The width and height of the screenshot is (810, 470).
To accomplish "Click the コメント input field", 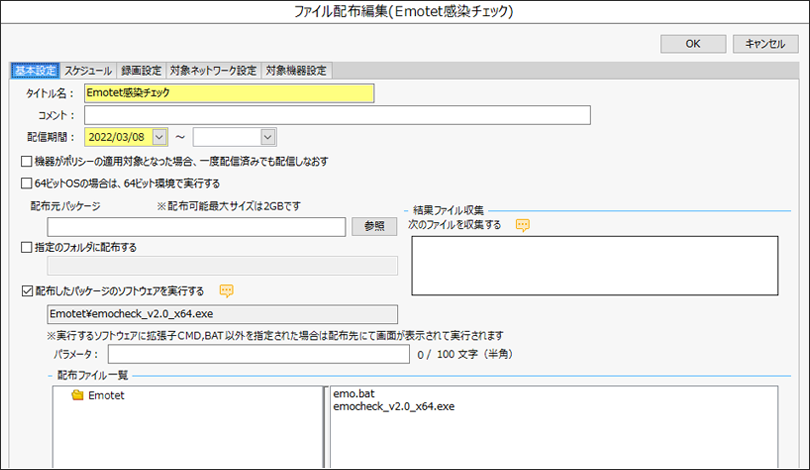I will point(337,115).
